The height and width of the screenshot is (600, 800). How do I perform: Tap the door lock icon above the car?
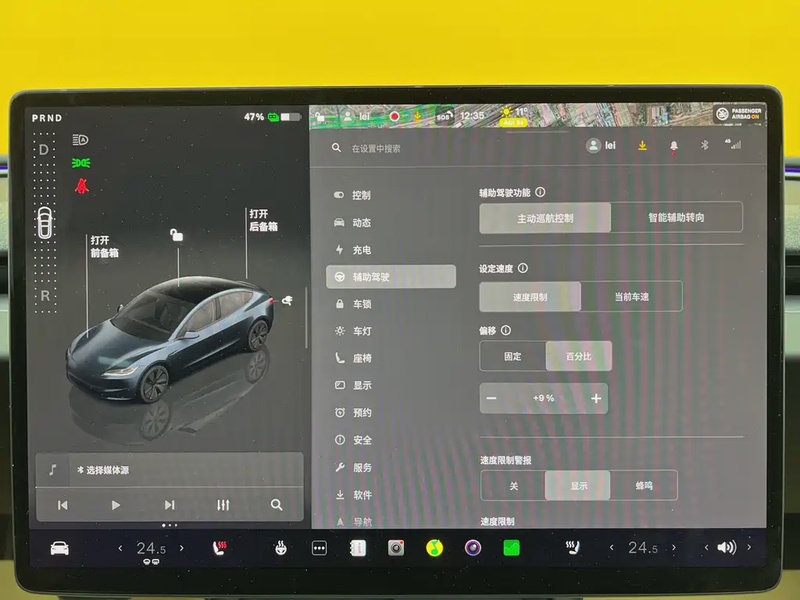click(176, 235)
